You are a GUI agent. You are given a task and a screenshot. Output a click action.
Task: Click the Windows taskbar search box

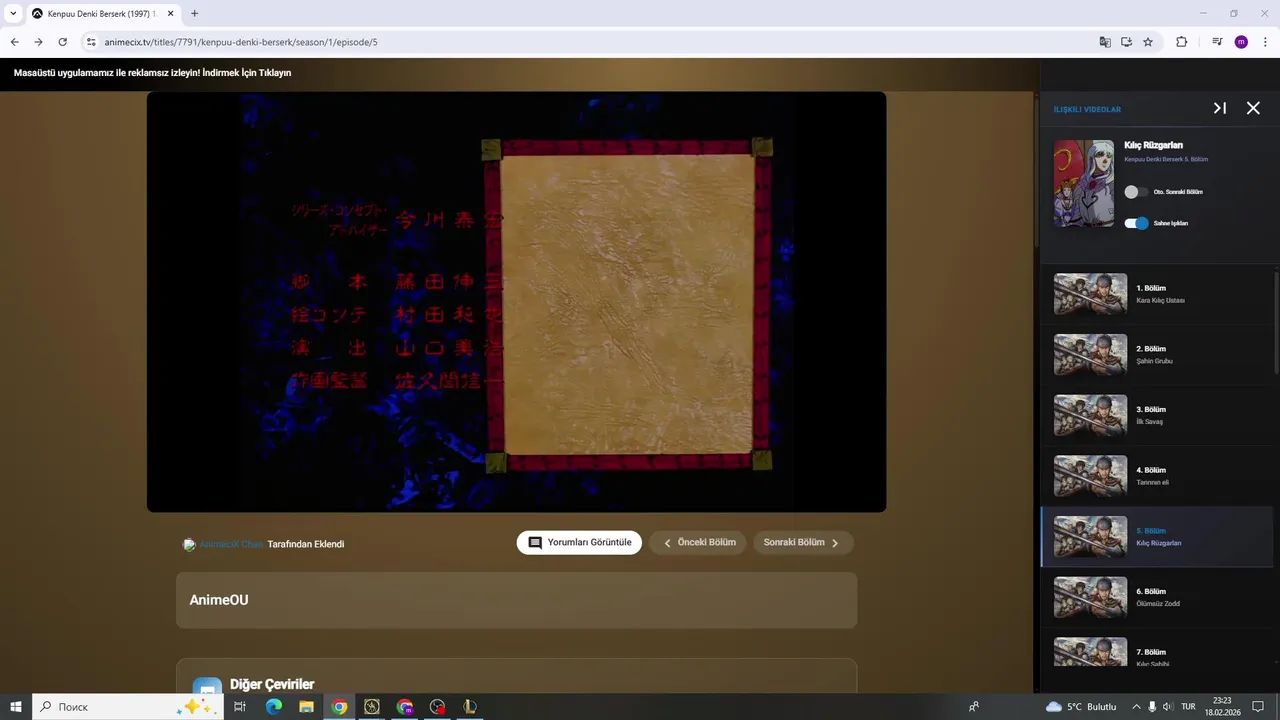tap(127, 706)
